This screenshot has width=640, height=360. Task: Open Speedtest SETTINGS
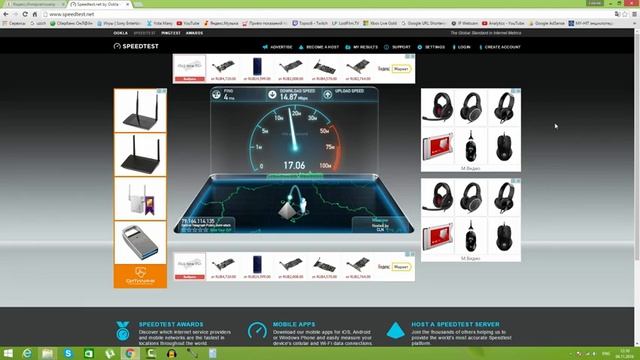[431, 47]
